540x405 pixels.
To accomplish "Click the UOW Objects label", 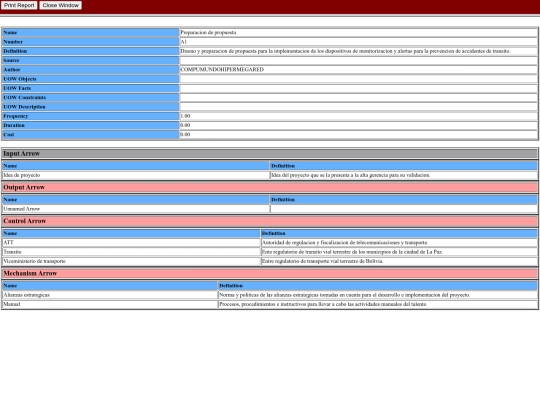I will tap(20, 79).
